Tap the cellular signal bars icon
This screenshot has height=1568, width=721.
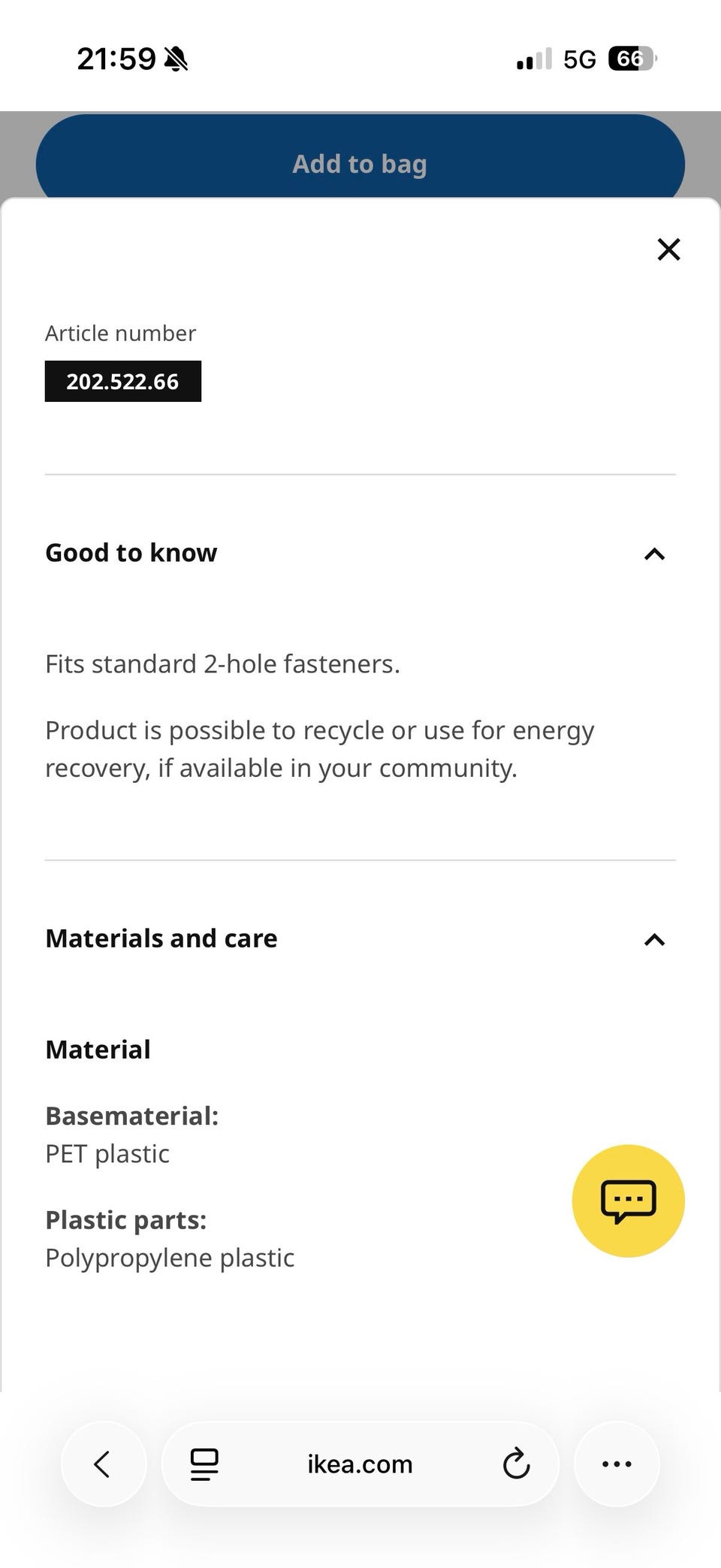[x=534, y=59]
